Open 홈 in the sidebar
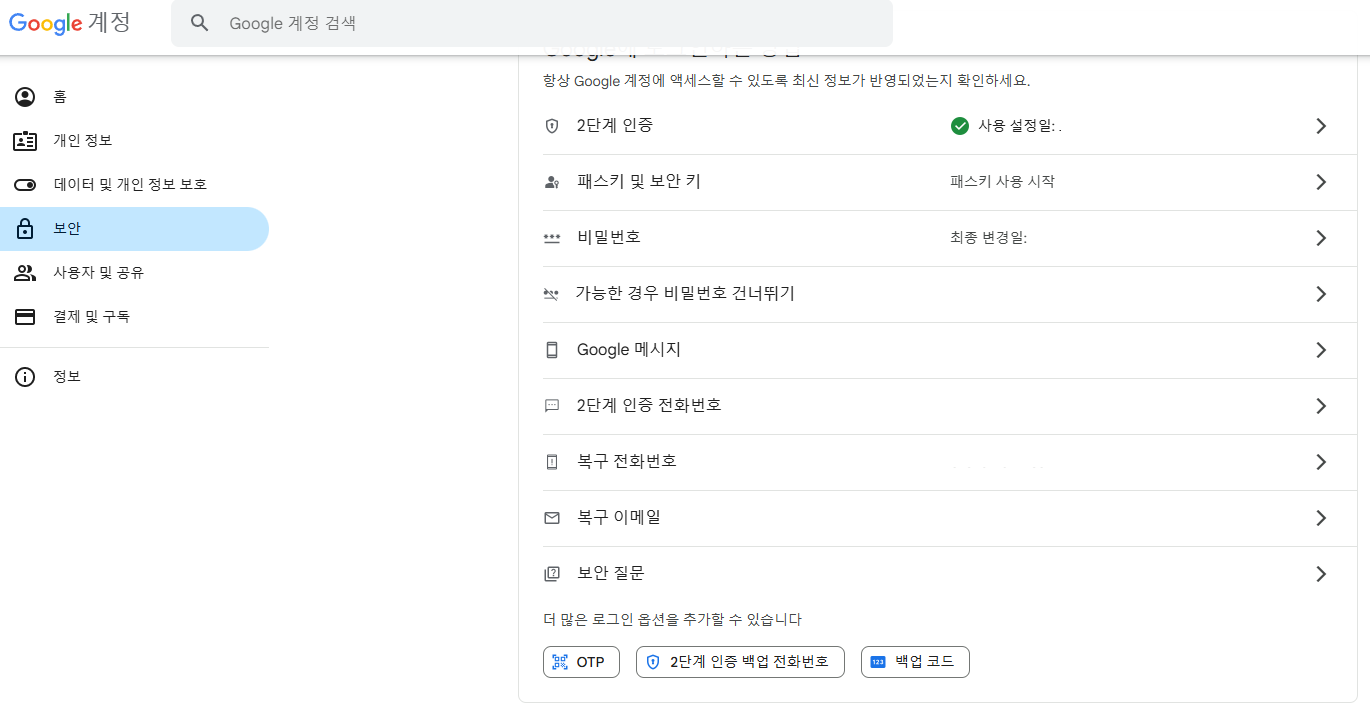Viewport: 1370px width, 718px height. coord(134,97)
